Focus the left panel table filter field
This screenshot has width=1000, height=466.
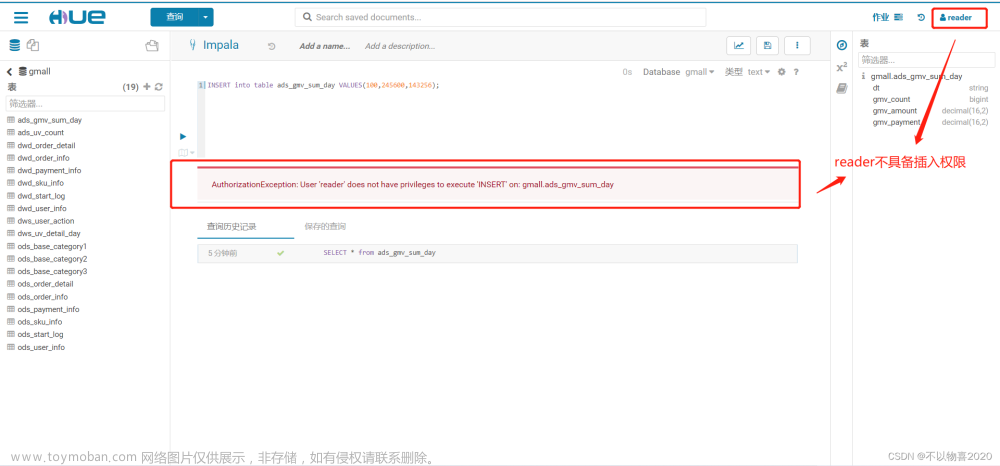coord(85,103)
